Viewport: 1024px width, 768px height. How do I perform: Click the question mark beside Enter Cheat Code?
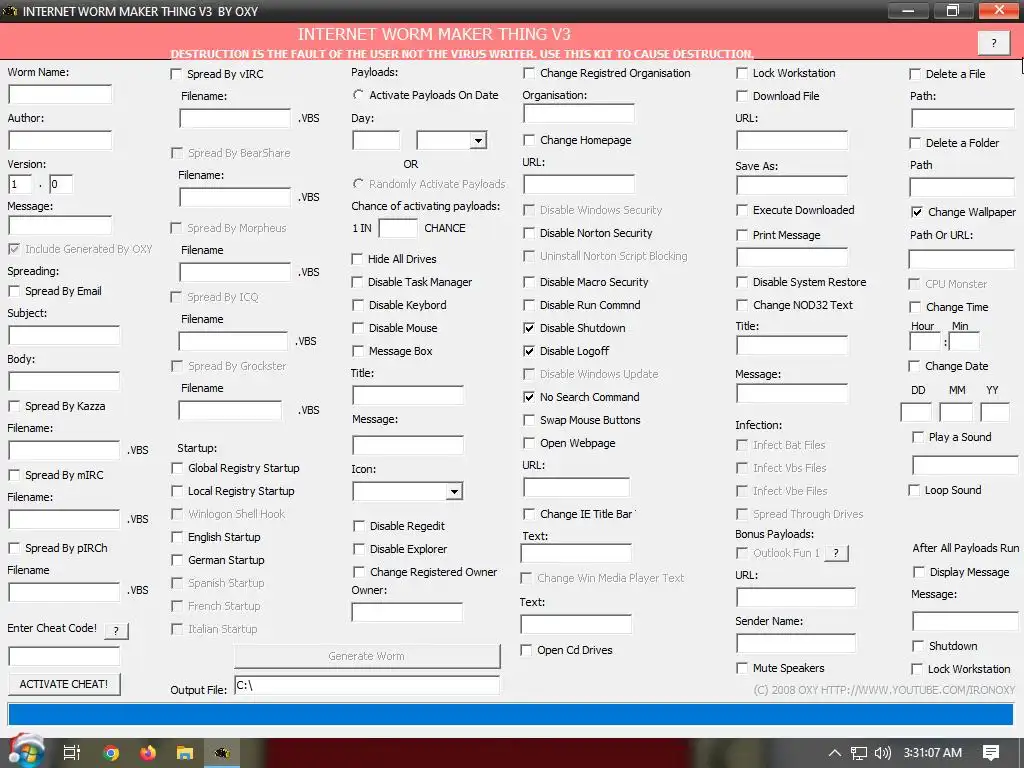(x=116, y=630)
